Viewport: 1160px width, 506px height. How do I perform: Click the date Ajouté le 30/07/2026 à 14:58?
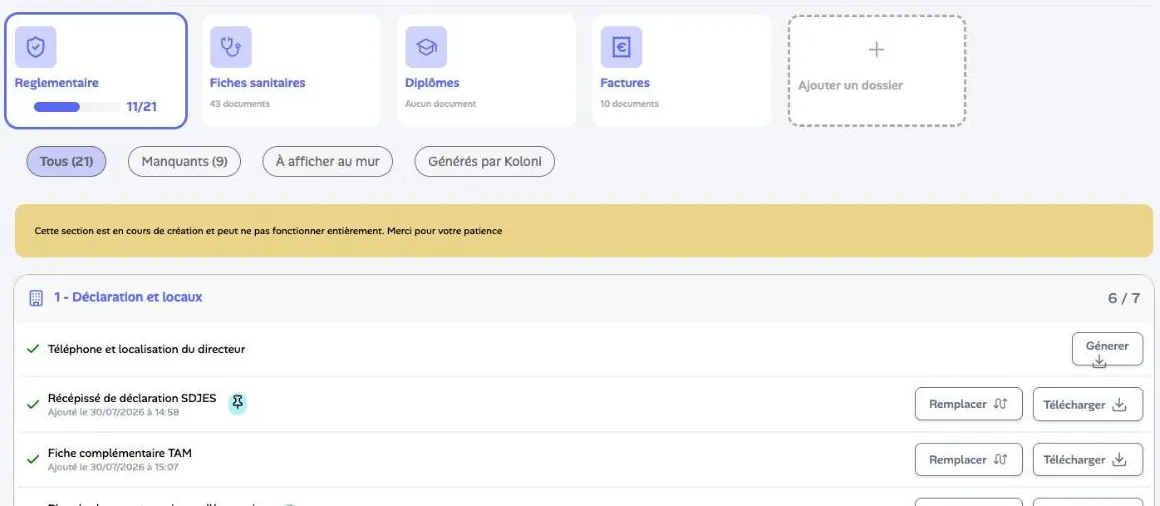pos(113,412)
